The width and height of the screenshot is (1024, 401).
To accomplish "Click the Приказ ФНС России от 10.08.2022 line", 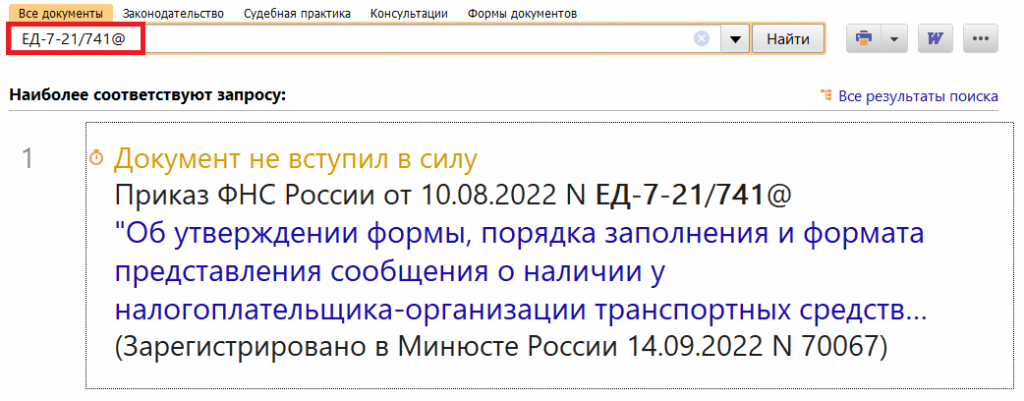I will [453, 195].
